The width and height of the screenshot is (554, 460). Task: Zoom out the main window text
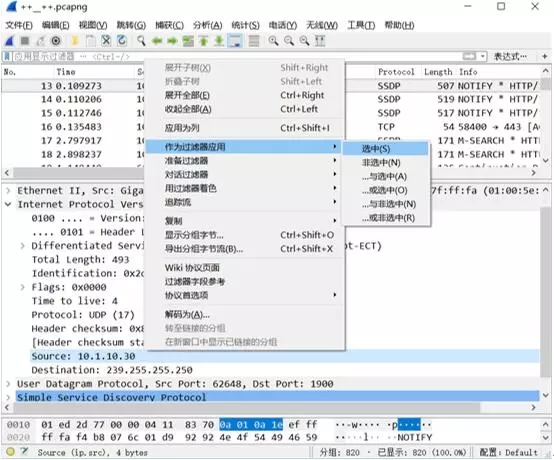[x=289, y=41]
